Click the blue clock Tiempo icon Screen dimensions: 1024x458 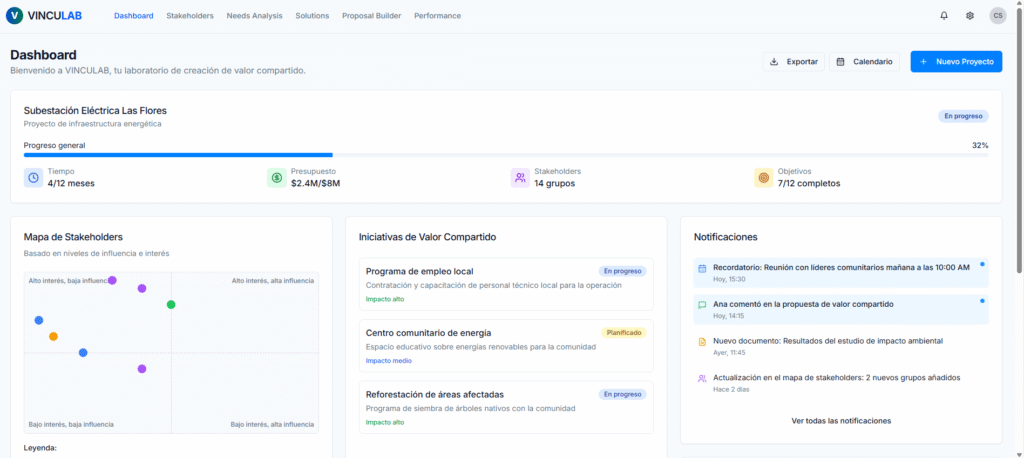33,178
